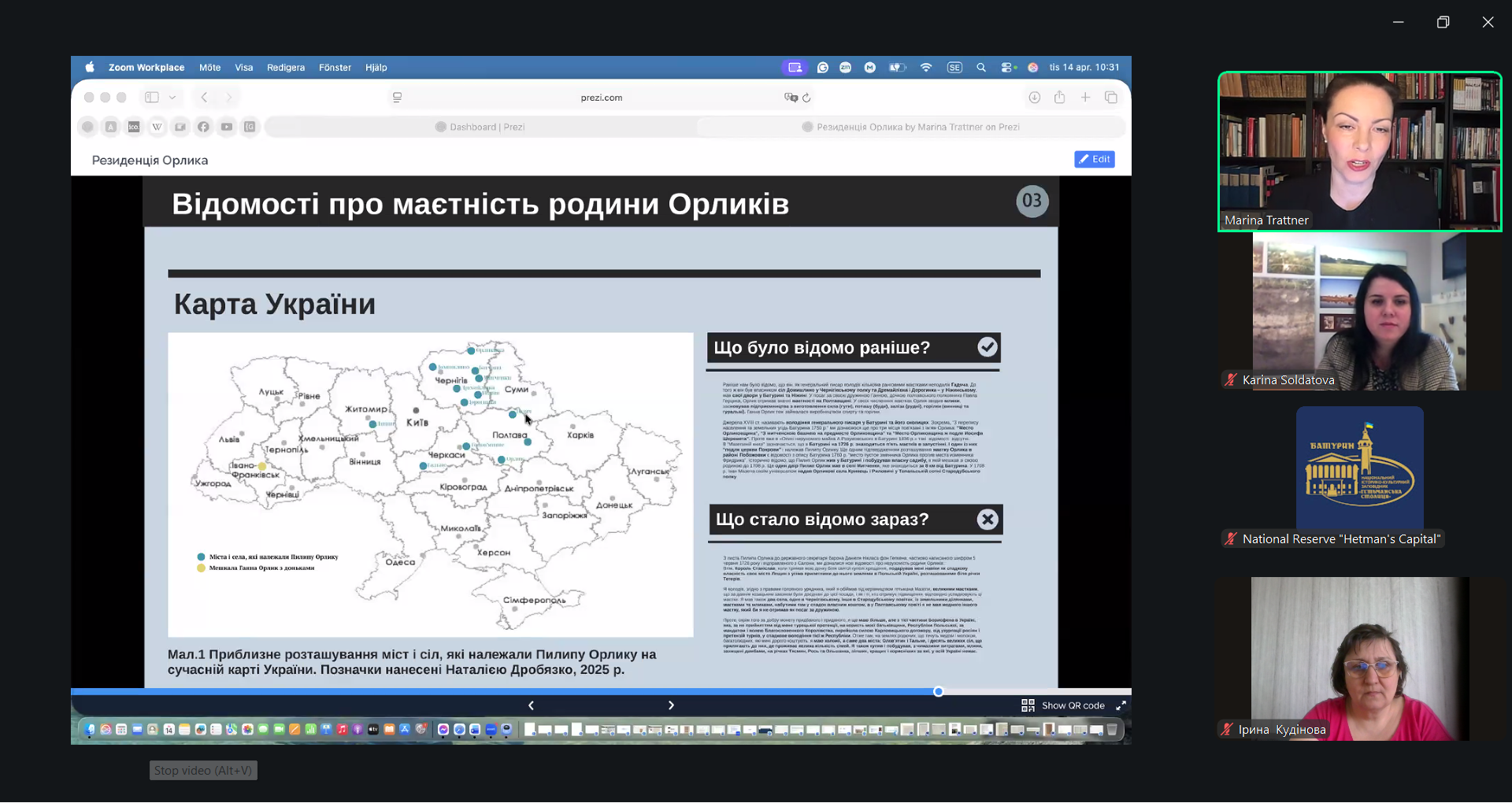Screen dimensions: 1512x803
Task: Select Karina Soldatova's video thumbnail
Action: point(1359,312)
